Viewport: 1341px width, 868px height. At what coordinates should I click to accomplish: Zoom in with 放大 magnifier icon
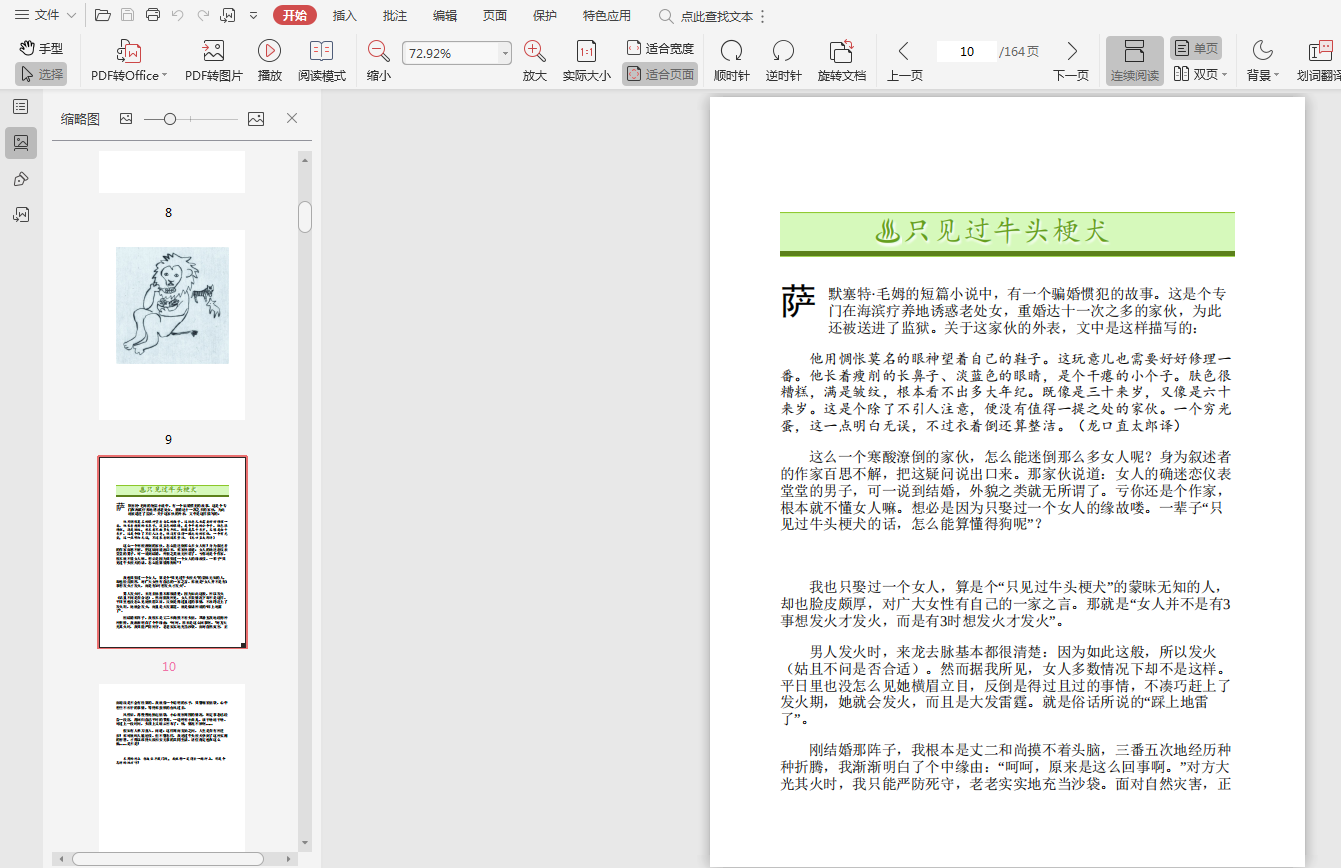click(535, 51)
